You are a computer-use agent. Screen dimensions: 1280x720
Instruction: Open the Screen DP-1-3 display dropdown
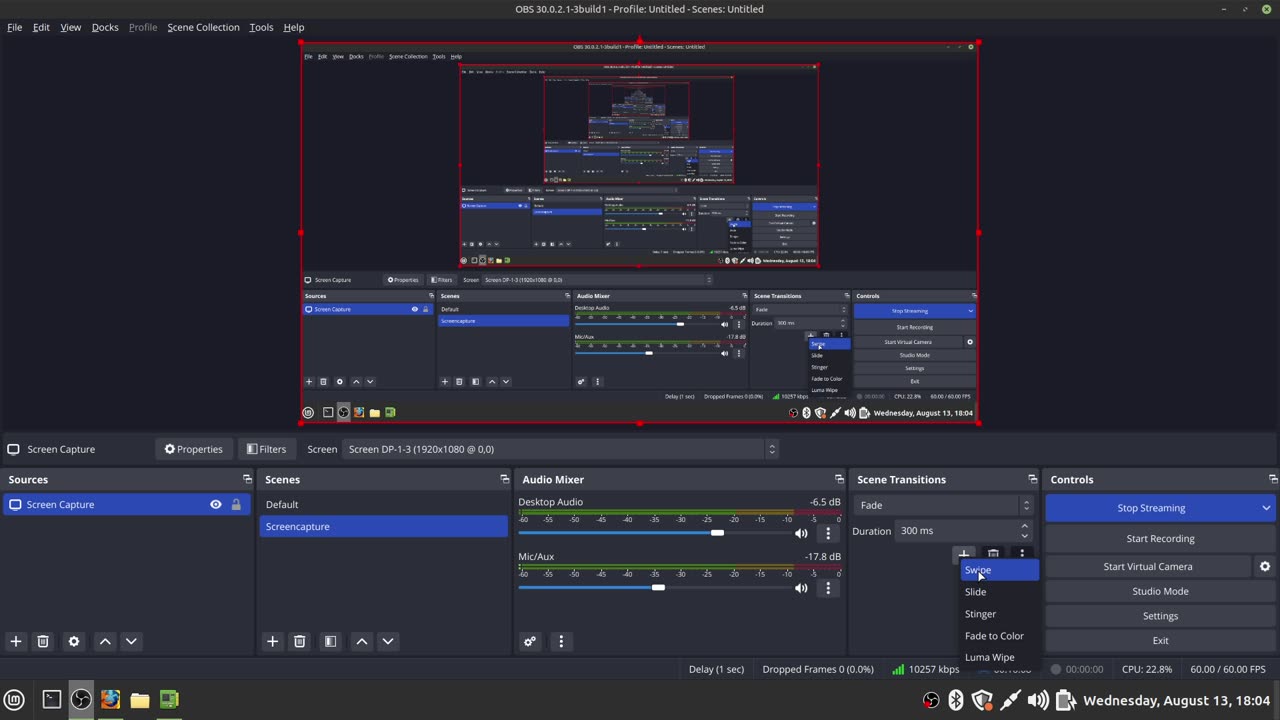click(561, 449)
